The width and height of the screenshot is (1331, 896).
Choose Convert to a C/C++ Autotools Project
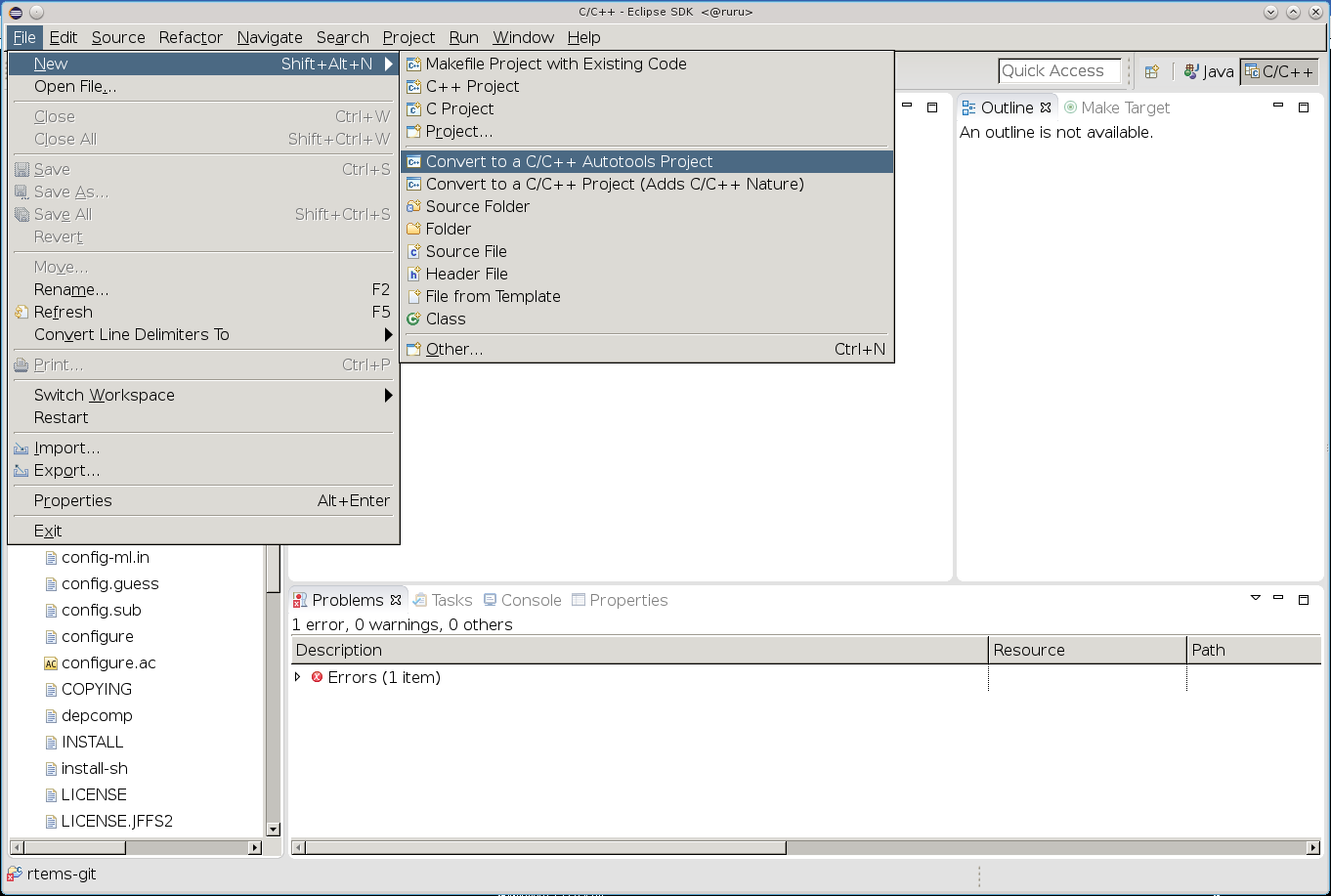pos(569,161)
